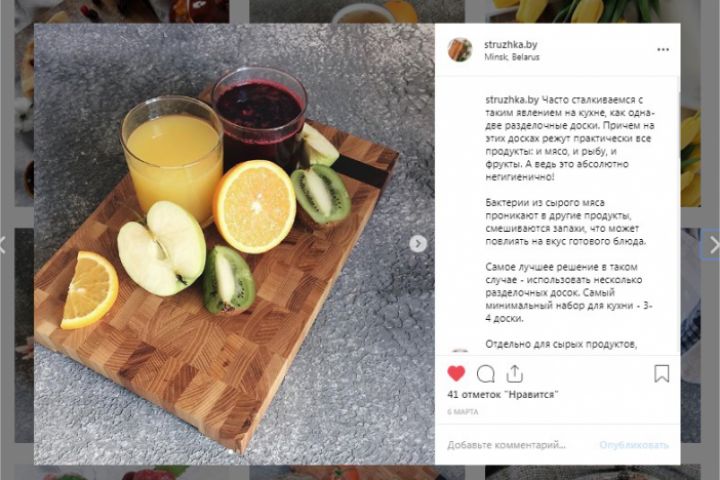Open the 6 марта post date link

point(462,412)
